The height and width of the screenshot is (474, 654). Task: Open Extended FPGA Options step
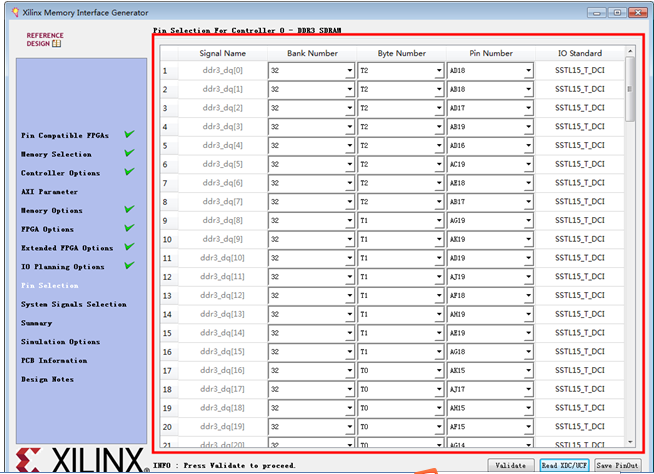click(x=67, y=248)
